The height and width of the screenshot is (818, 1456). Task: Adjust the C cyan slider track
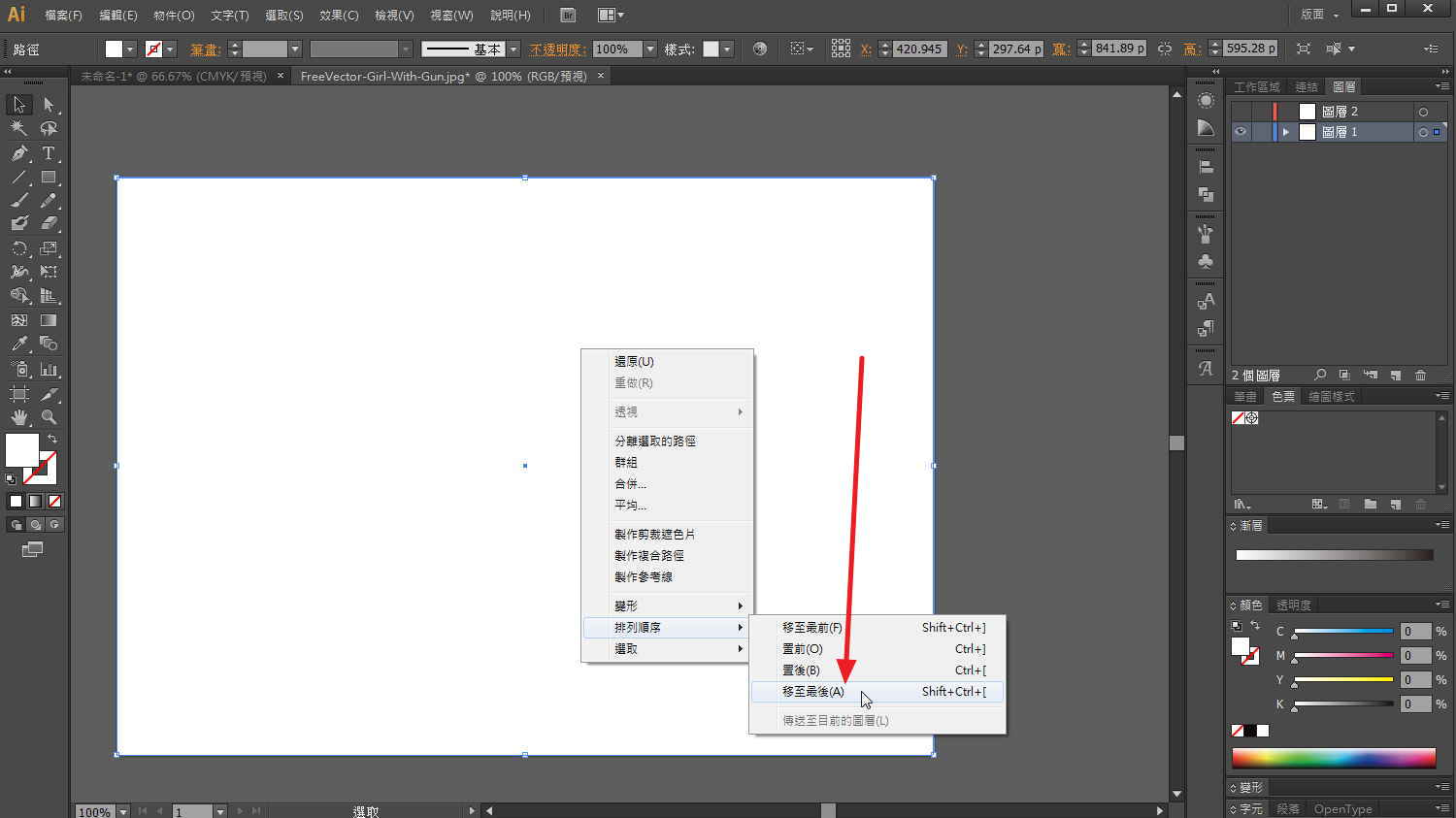tap(1343, 632)
